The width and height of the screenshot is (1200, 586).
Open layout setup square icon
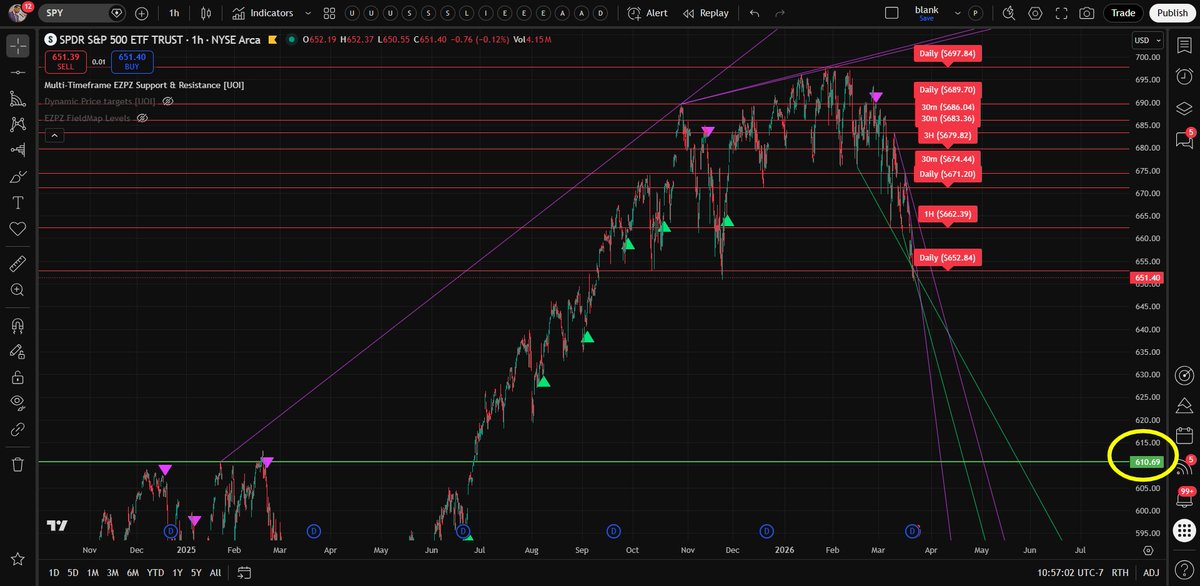[893, 13]
